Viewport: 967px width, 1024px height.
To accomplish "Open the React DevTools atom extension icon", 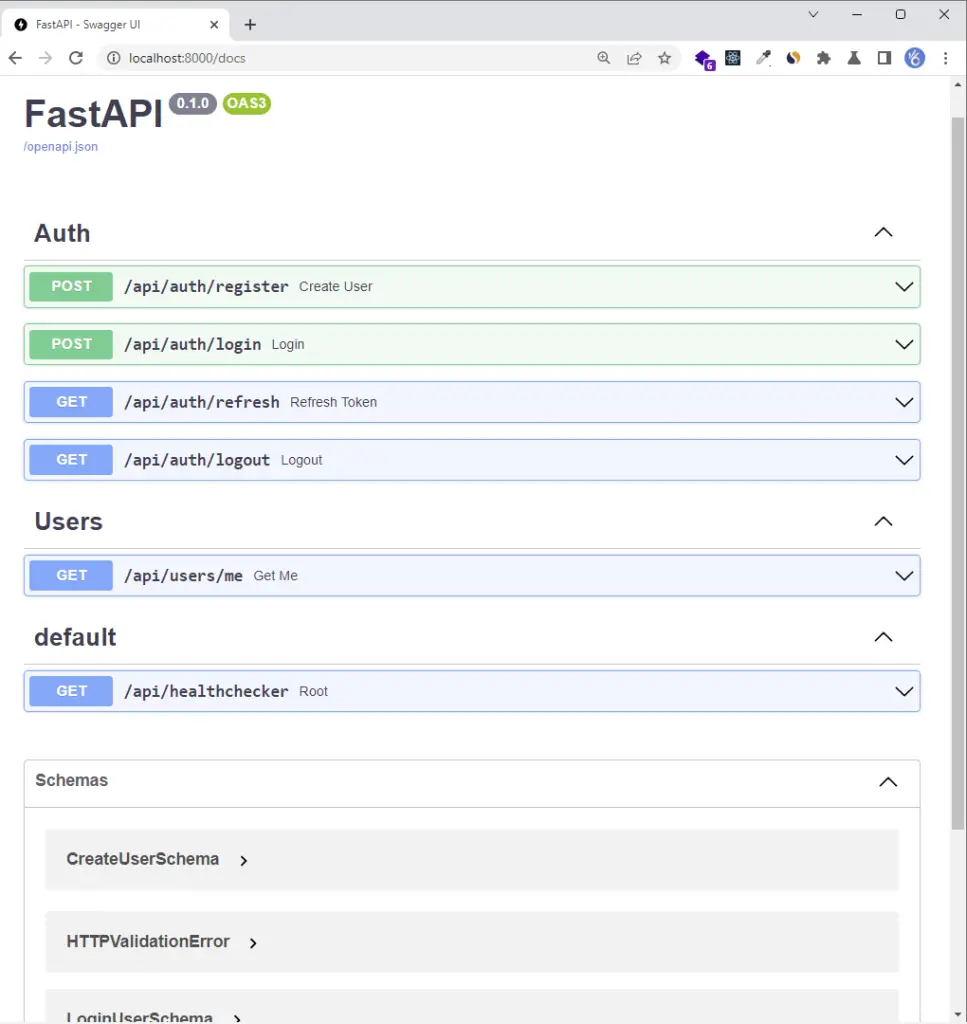I will click(x=733, y=58).
